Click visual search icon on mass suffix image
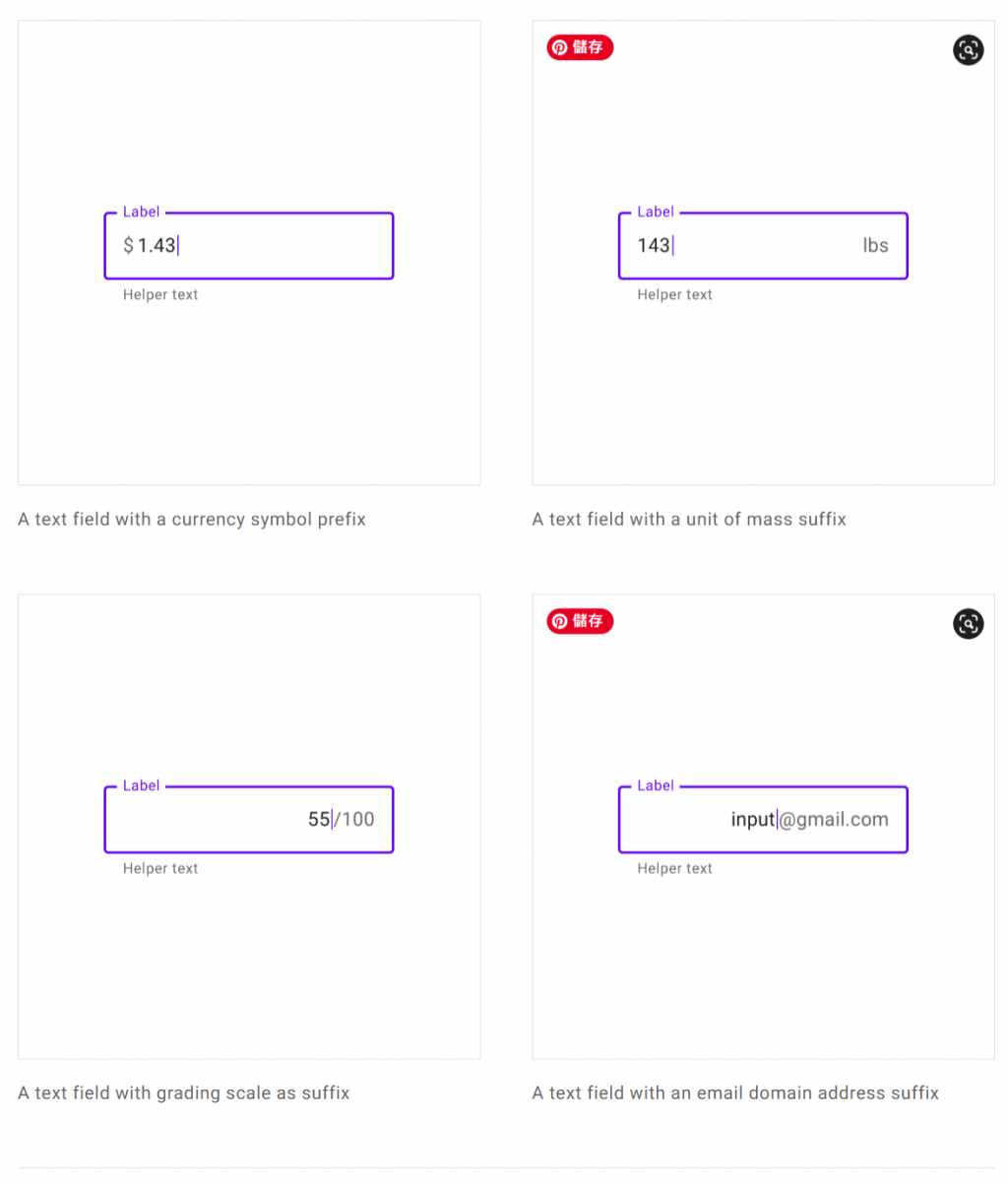1008x1183 pixels. (x=968, y=50)
